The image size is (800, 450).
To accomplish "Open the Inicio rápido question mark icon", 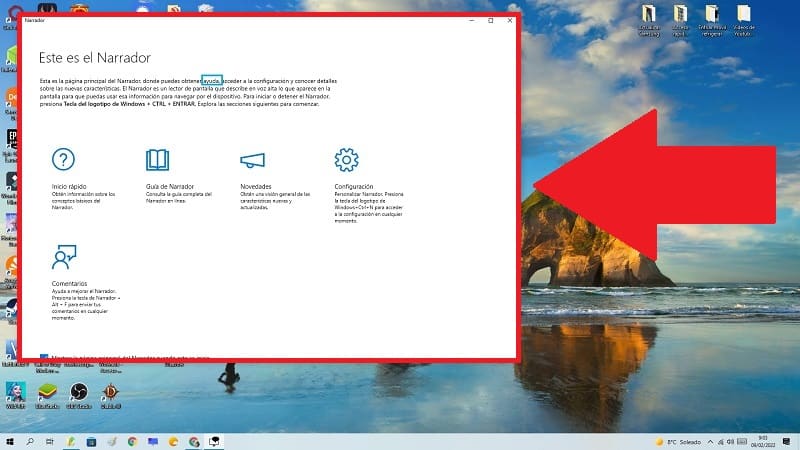I will (63, 159).
